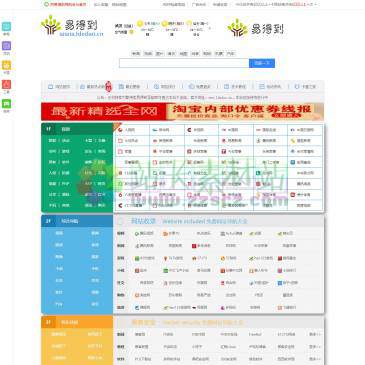Click the green icon in the sidebar
Image resolution: width=365 pixels, height=365 pixels.
(6, 104)
